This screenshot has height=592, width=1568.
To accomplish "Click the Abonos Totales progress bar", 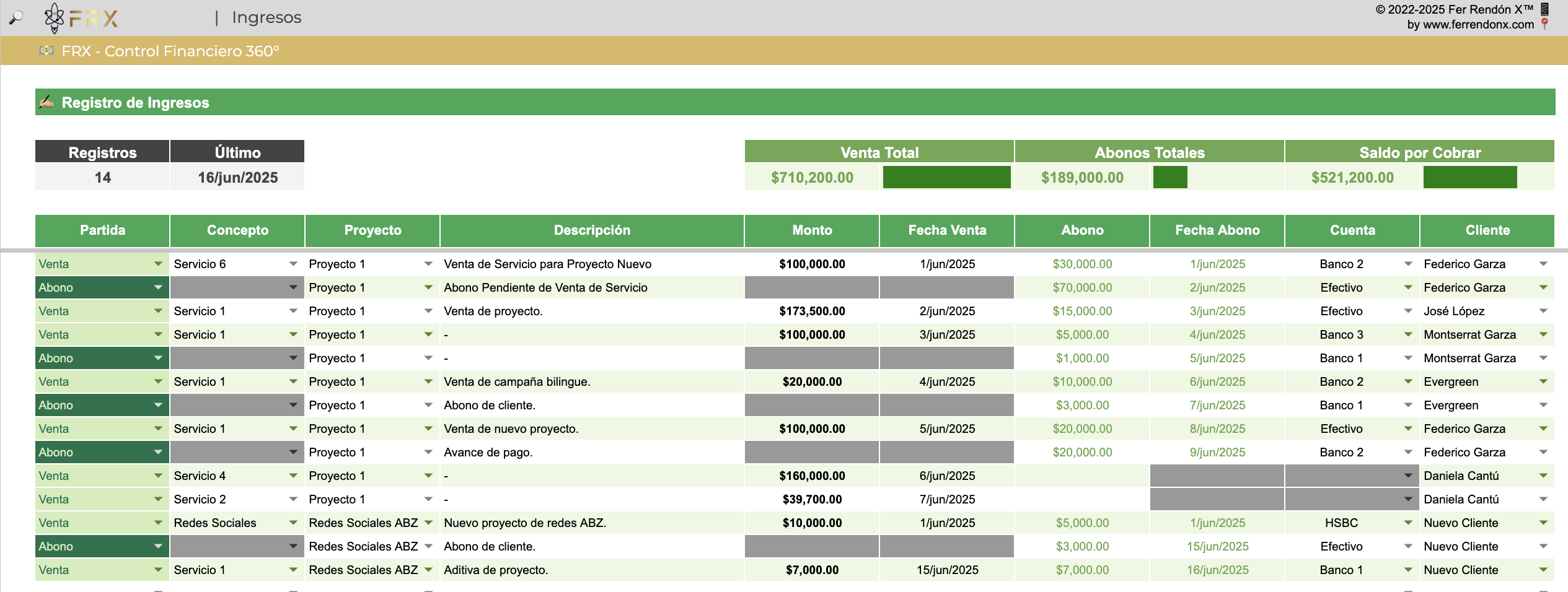I will pos(1170,177).
